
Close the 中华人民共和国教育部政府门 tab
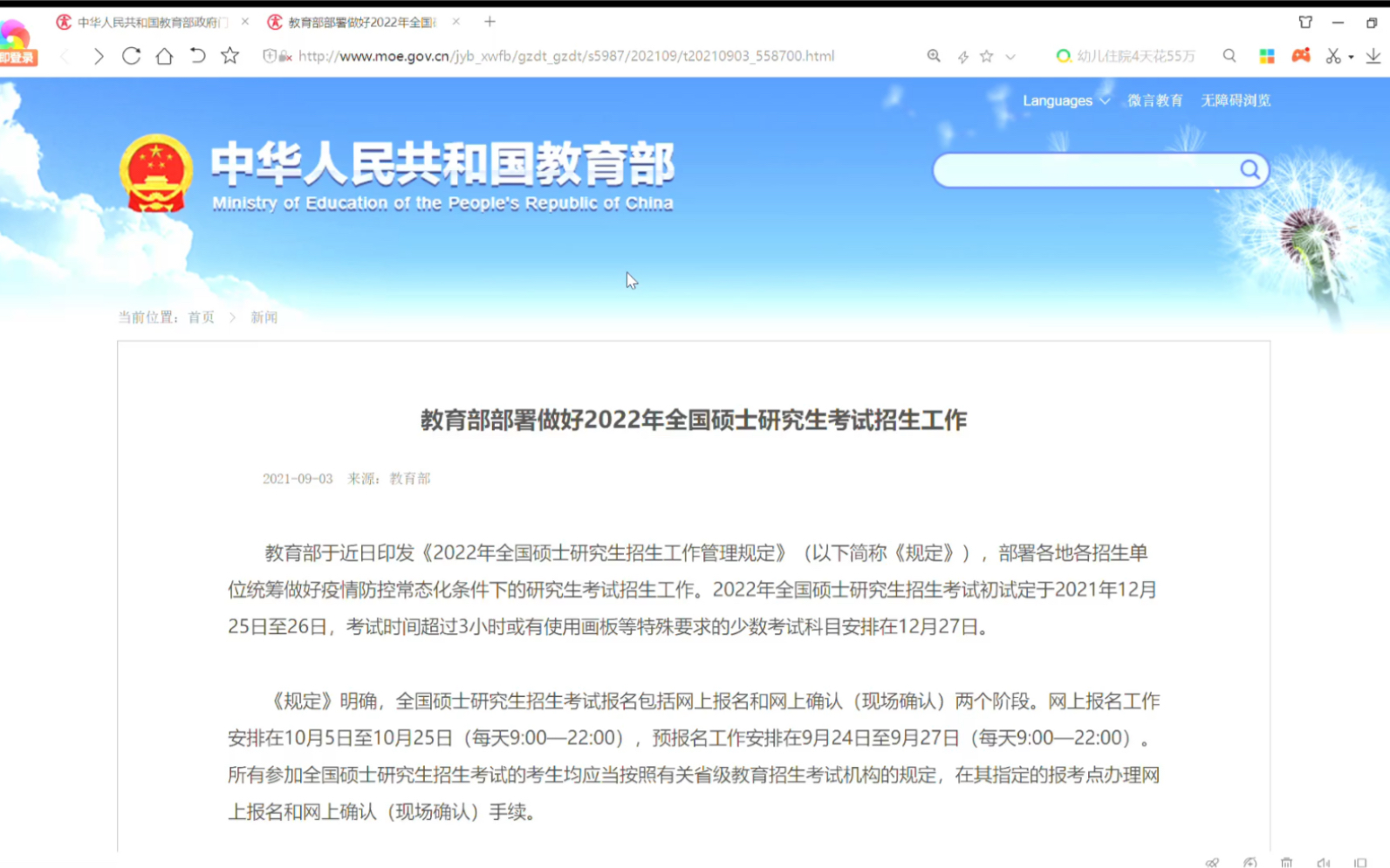(245, 21)
